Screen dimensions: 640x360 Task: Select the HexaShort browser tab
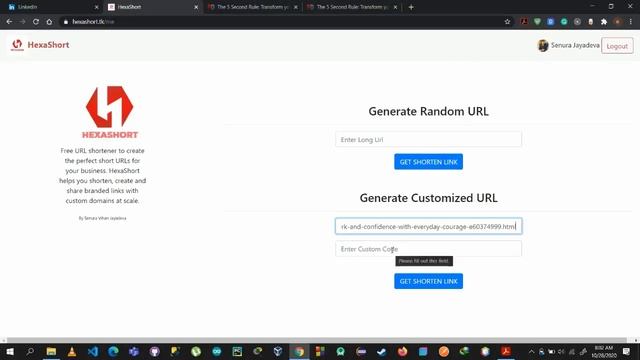point(153,7)
